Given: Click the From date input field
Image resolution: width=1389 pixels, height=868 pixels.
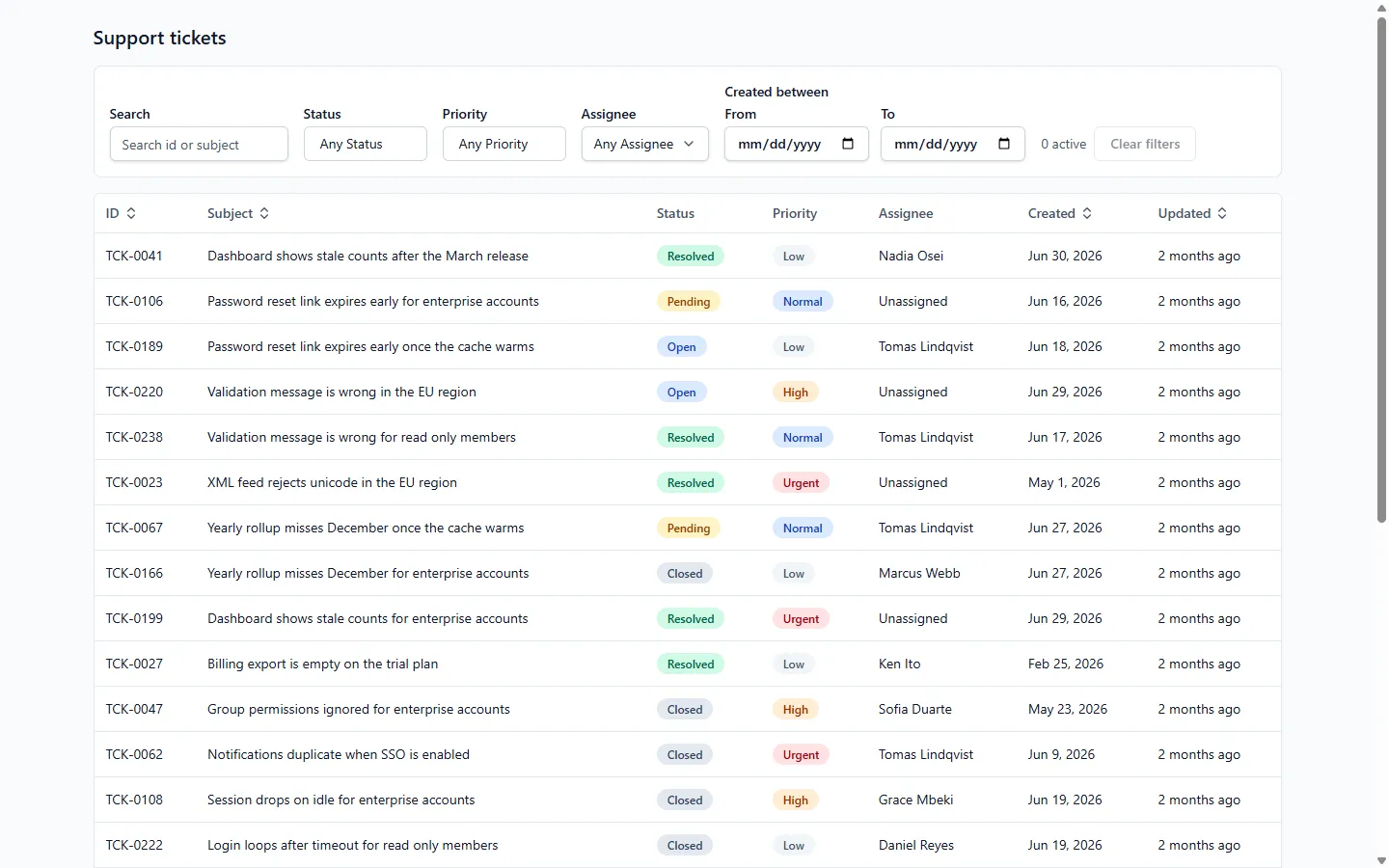Looking at the screenshot, I should [x=797, y=144].
